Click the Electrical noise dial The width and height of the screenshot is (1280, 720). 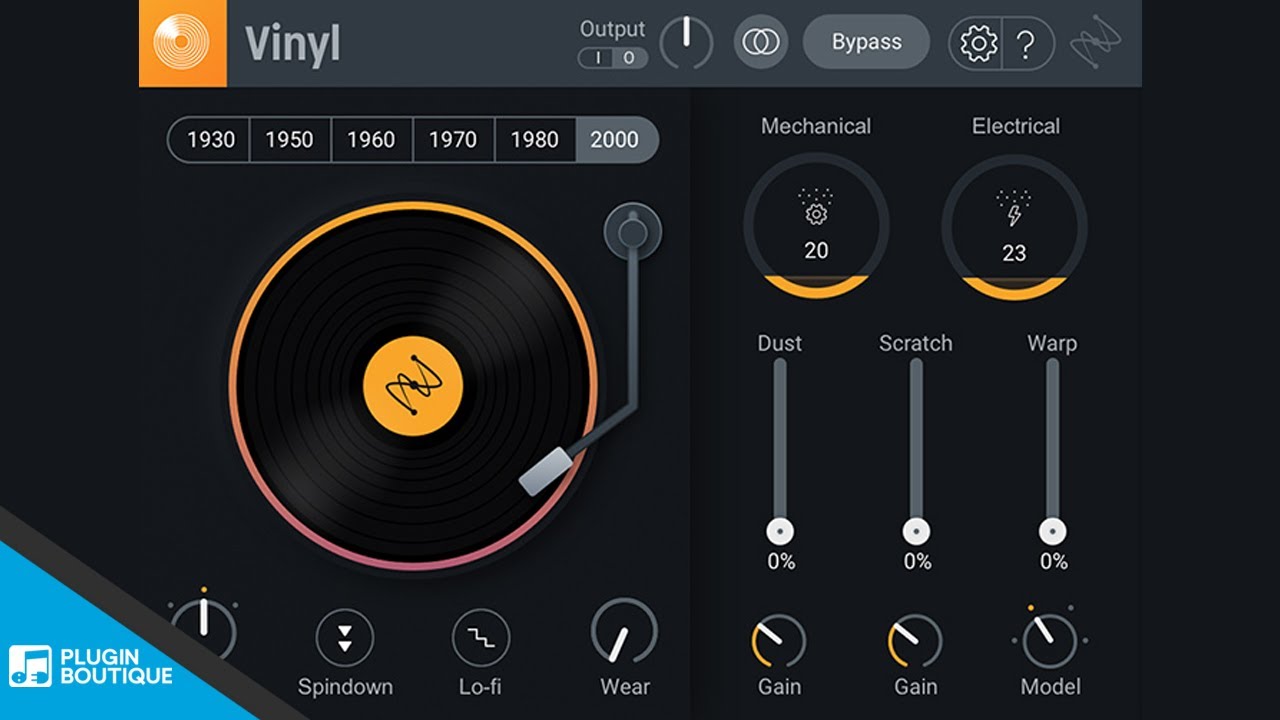tap(1014, 226)
